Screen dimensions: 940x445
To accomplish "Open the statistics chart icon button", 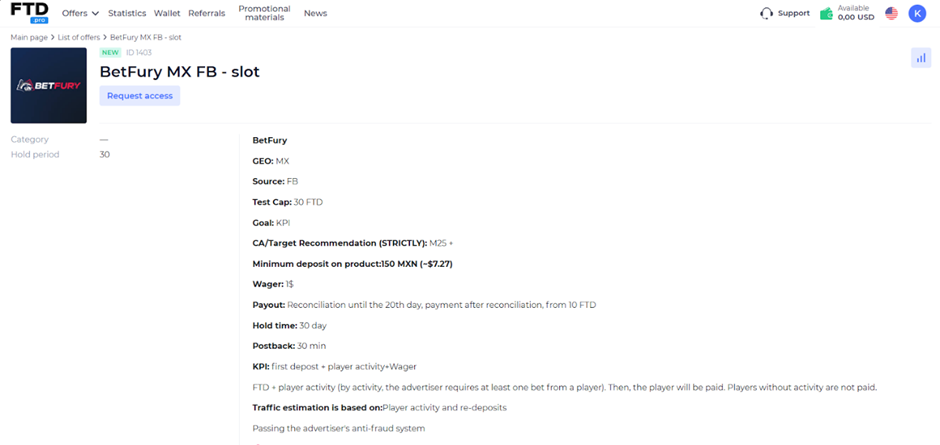I will (x=921, y=58).
